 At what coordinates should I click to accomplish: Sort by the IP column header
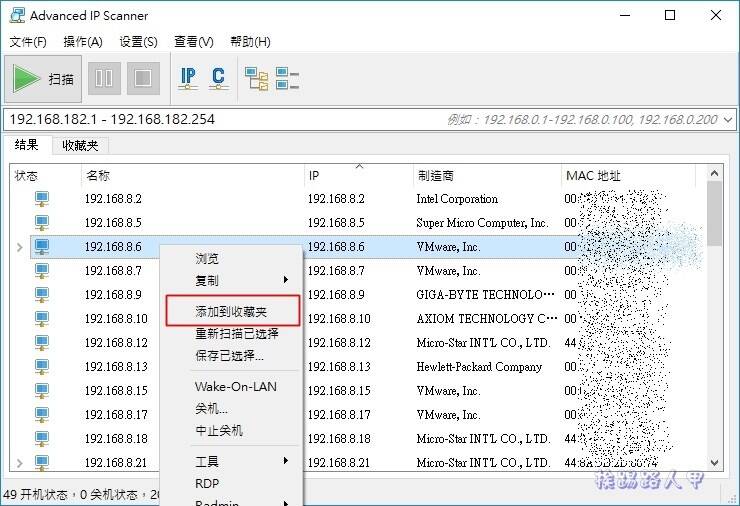[x=359, y=176]
